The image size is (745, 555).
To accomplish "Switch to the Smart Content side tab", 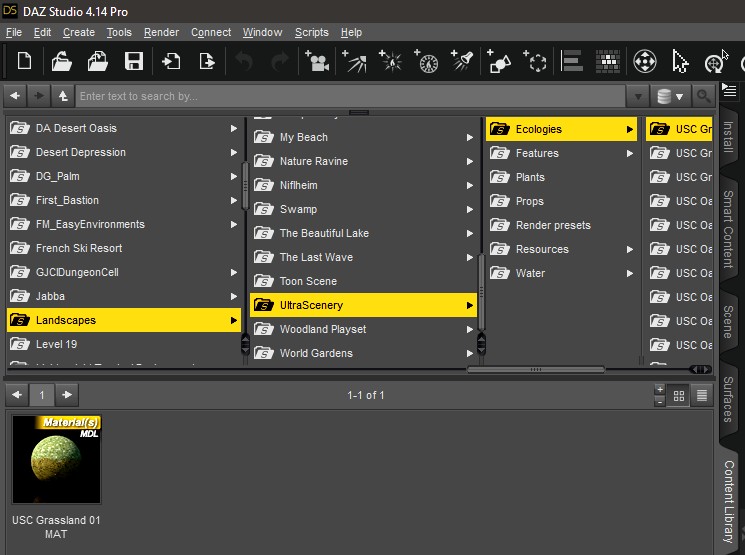I will [x=728, y=229].
